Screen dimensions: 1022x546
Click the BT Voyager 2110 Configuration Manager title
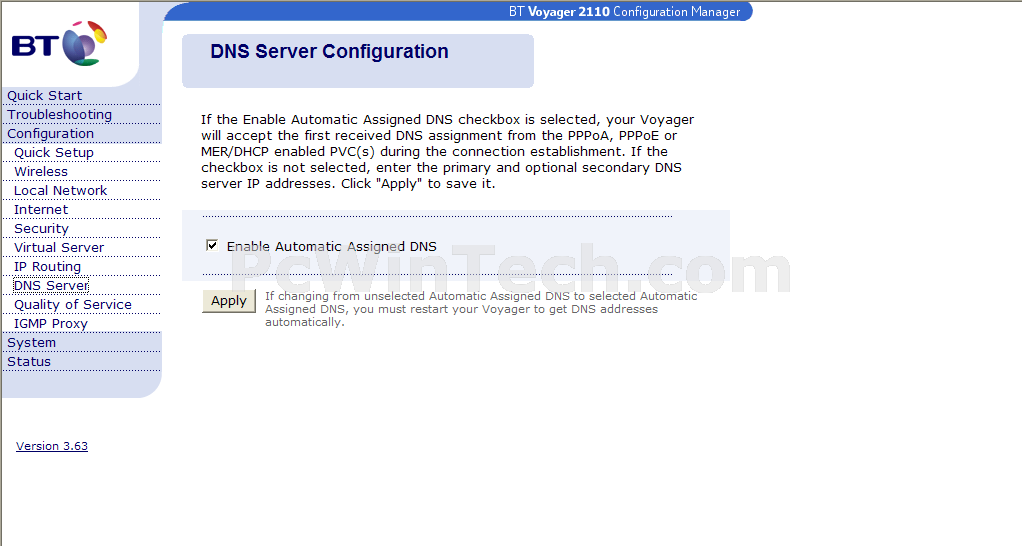click(624, 12)
